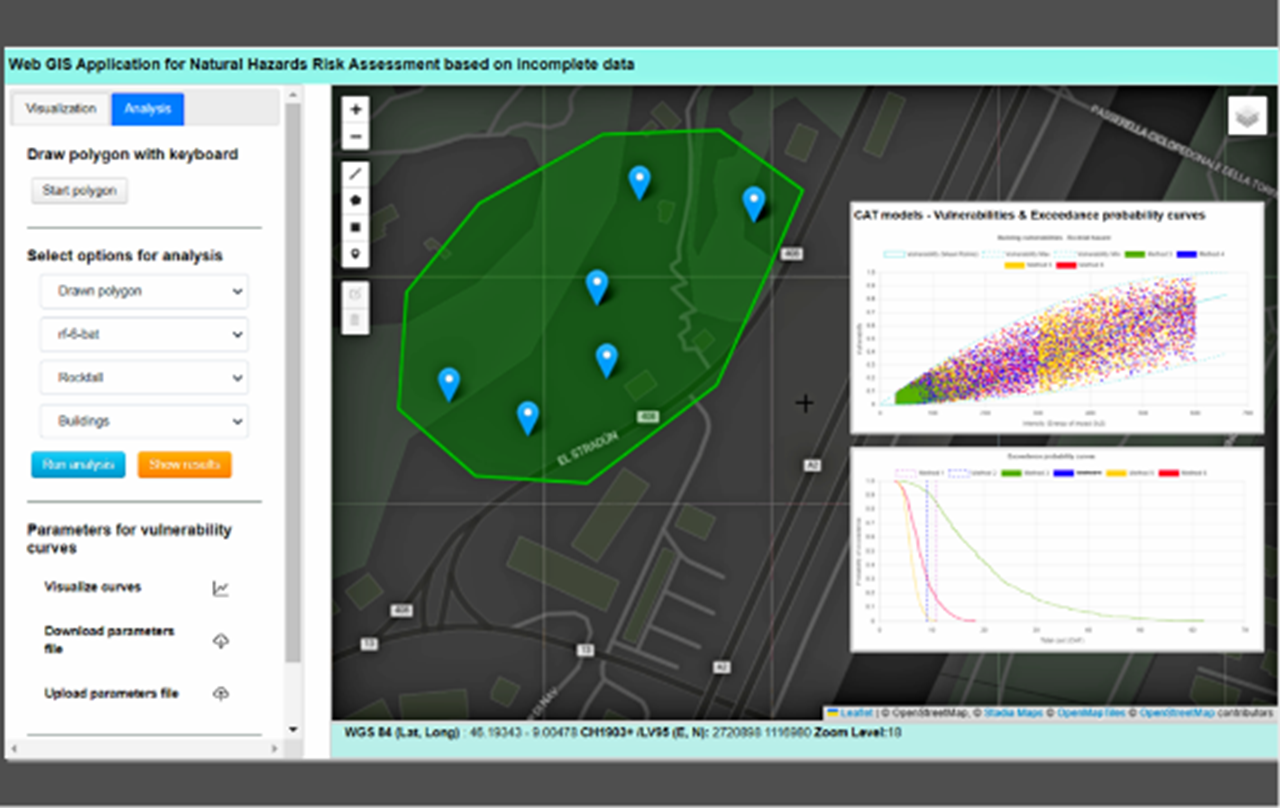Image resolution: width=1280 pixels, height=808 pixels.
Task: Select the draw polygon tool
Action: click(x=356, y=201)
